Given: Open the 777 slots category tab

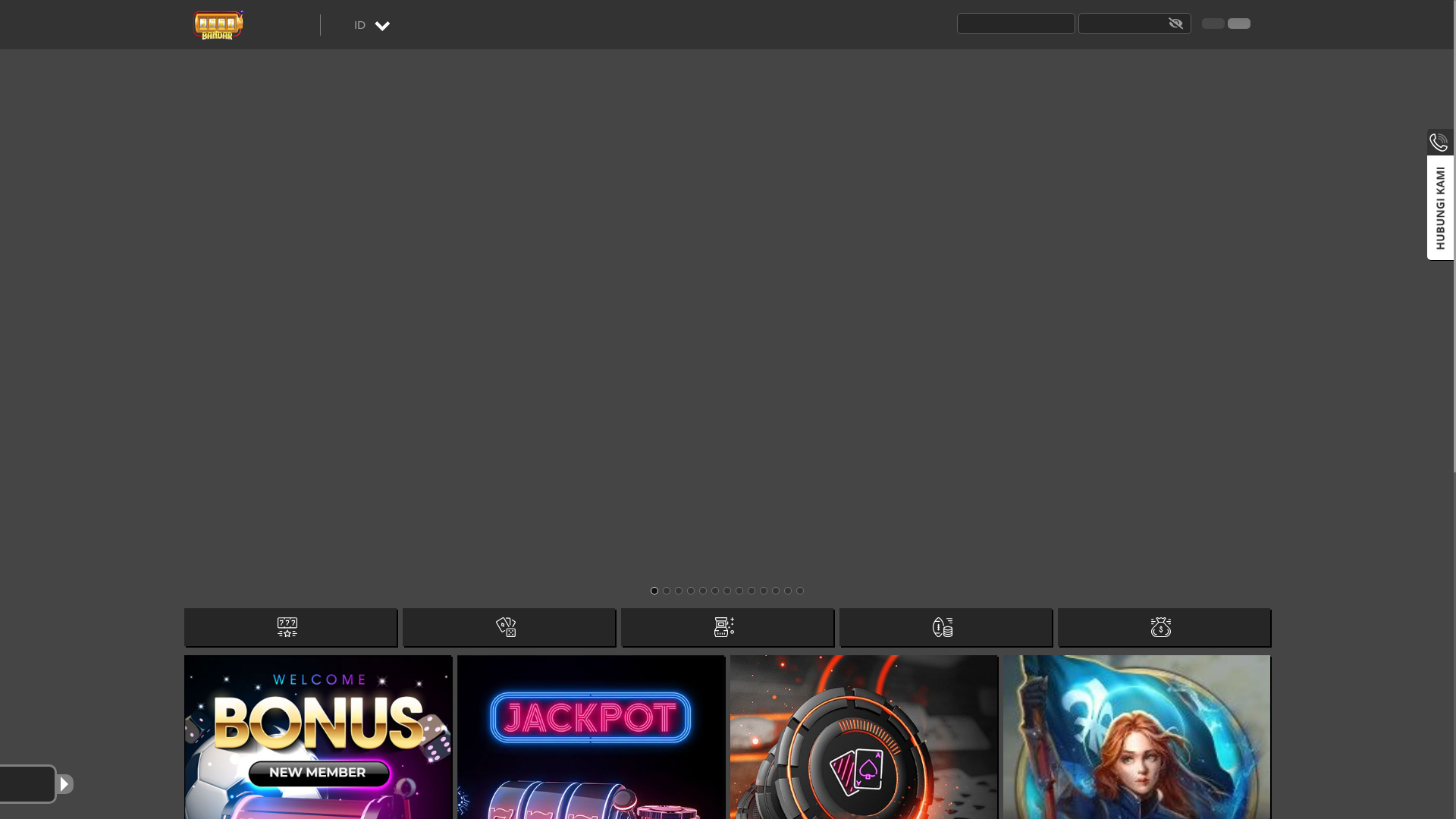Looking at the screenshot, I should (290, 627).
